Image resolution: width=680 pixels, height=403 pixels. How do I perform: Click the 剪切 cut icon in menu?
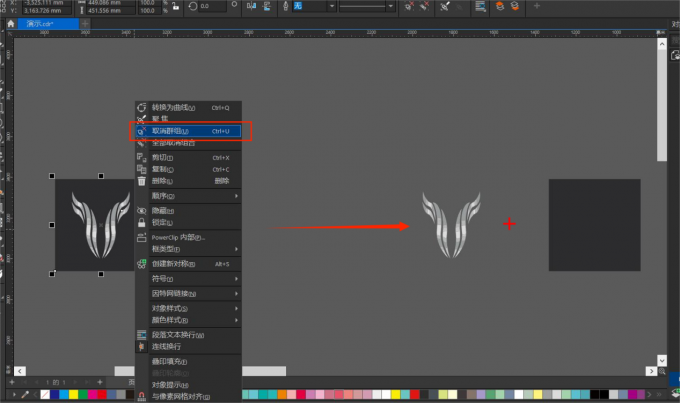[x=142, y=157]
